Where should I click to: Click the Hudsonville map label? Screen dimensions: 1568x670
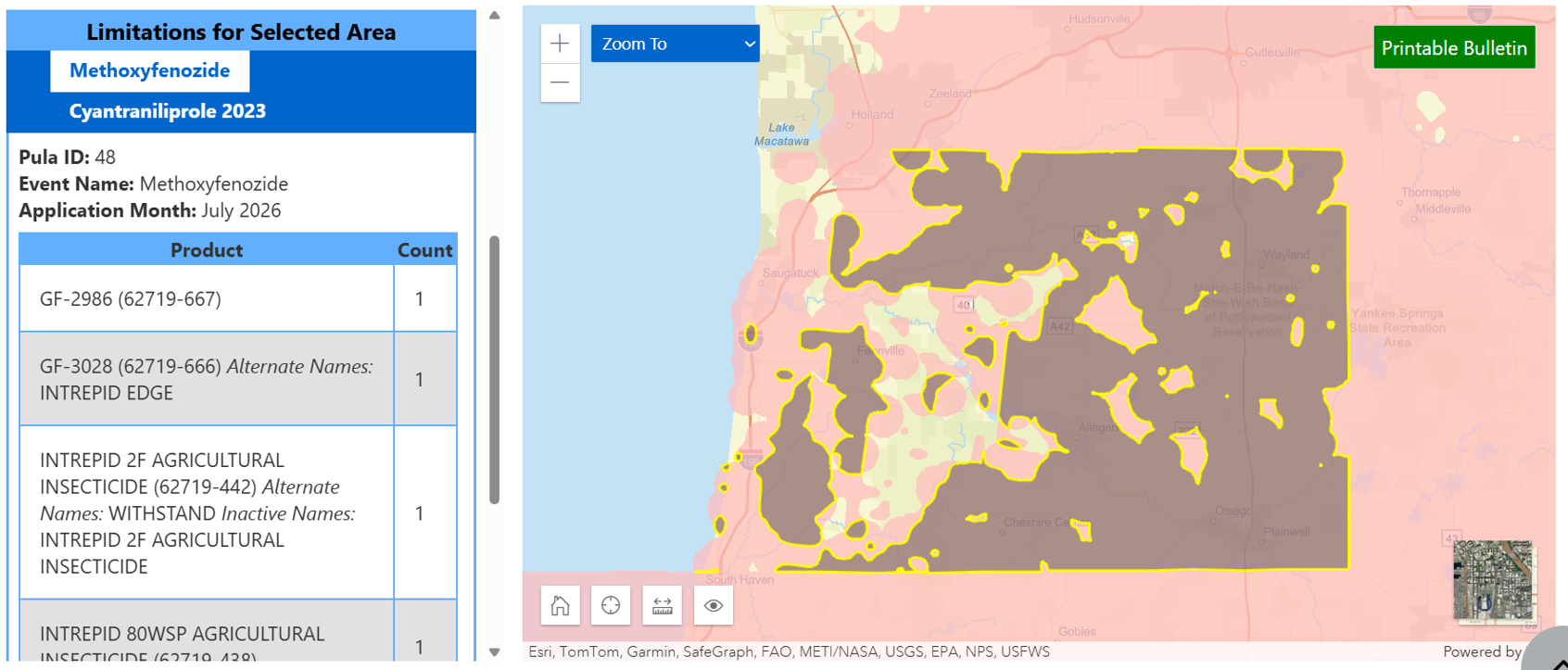(x=1099, y=19)
